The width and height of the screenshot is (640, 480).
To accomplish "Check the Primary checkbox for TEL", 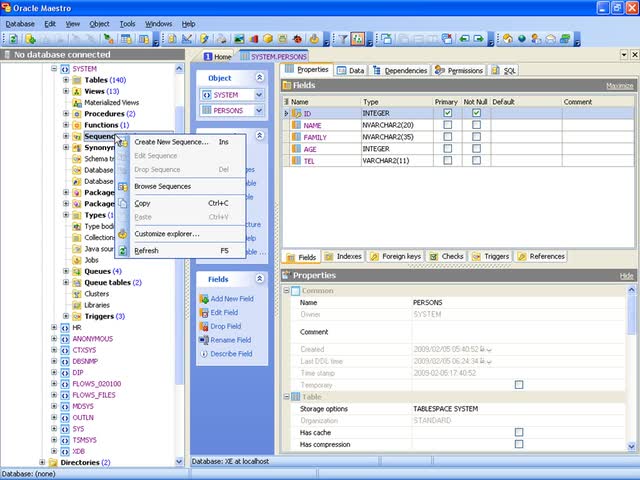I will click(447, 160).
